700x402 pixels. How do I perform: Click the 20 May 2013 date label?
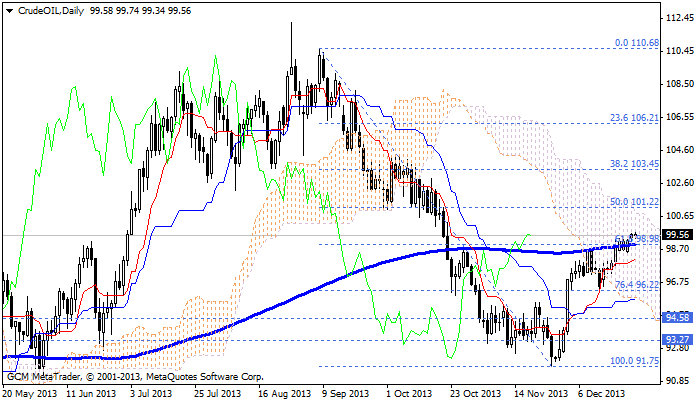(29, 393)
